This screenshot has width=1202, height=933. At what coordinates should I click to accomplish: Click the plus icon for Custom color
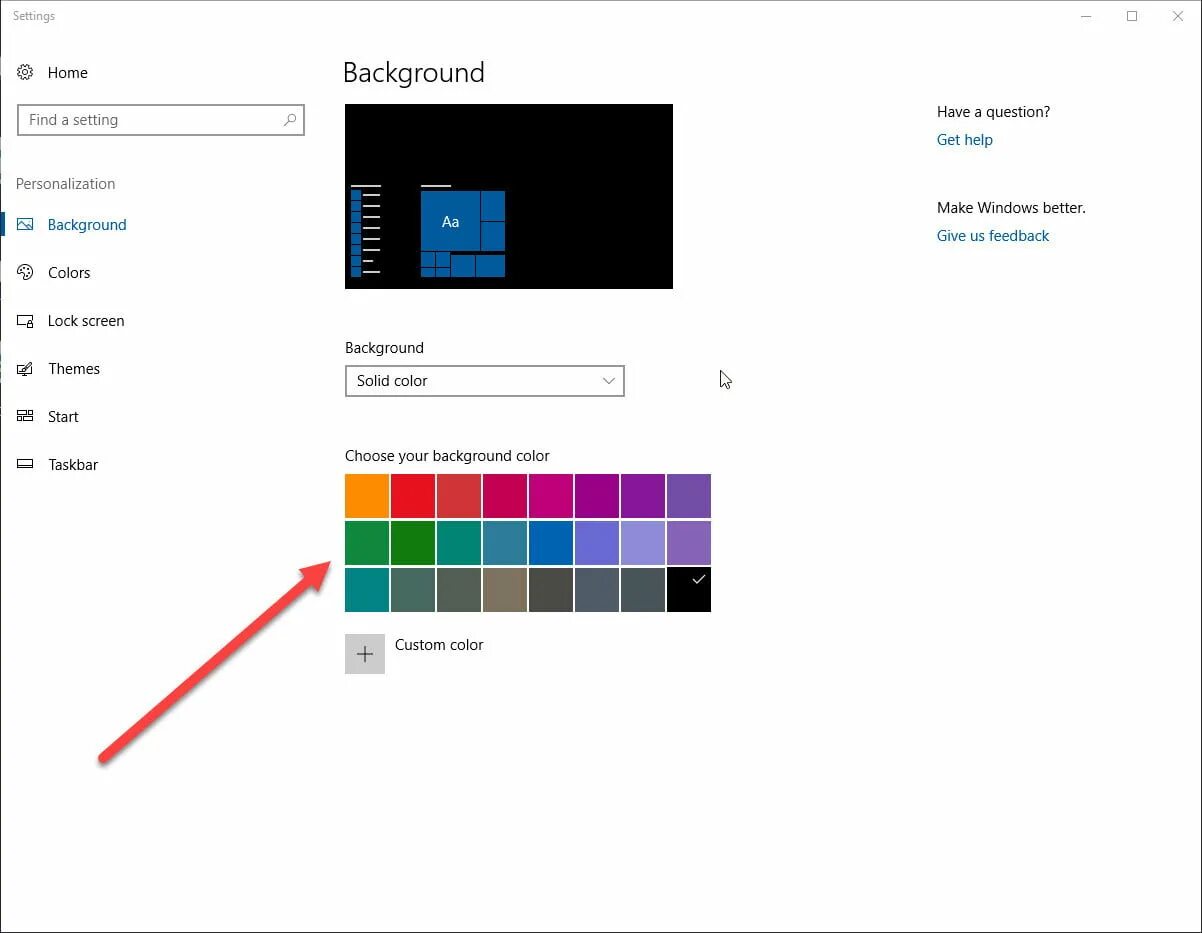(x=365, y=654)
